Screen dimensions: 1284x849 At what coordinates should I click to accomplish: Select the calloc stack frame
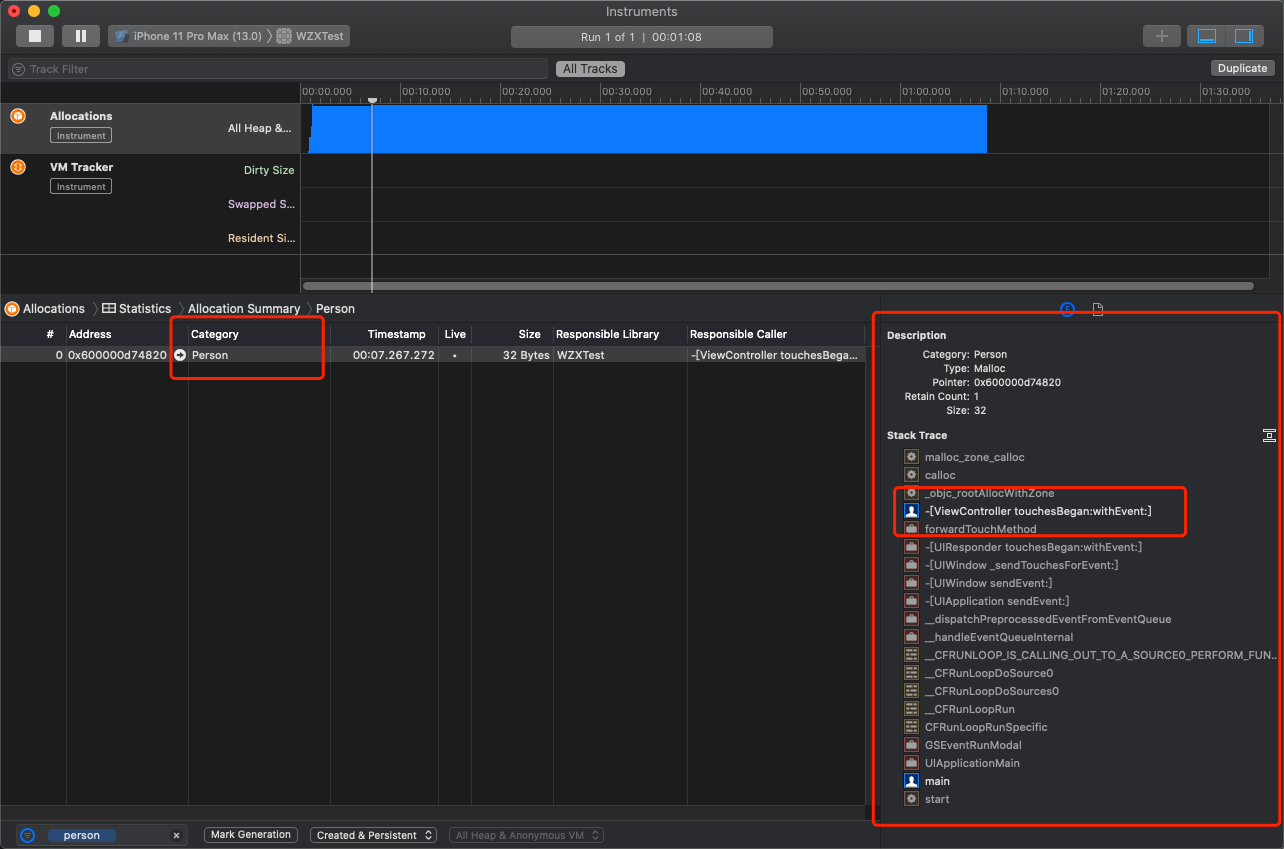coord(940,475)
